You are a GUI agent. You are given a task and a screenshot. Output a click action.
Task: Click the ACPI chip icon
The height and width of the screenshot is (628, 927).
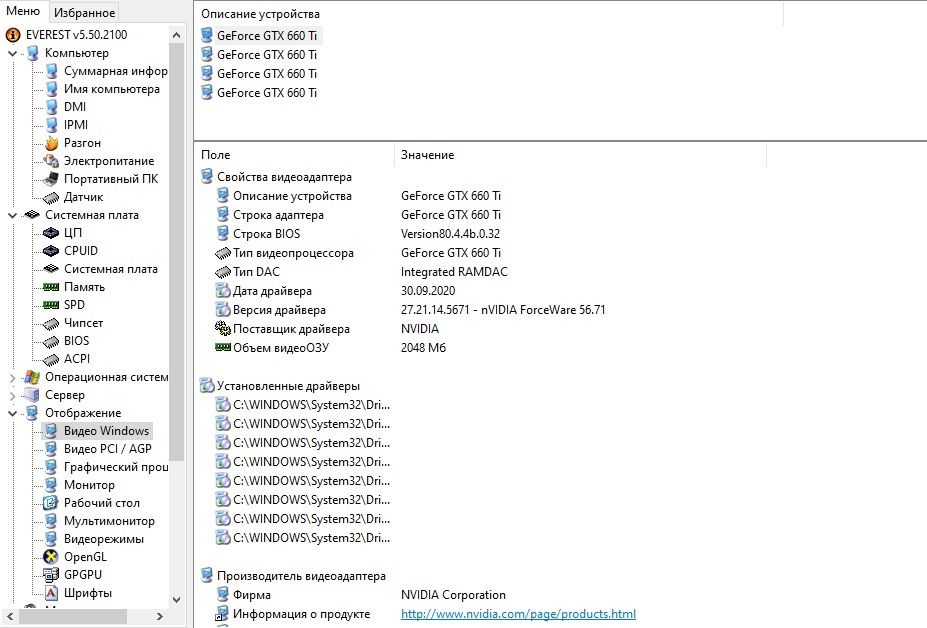[51, 359]
